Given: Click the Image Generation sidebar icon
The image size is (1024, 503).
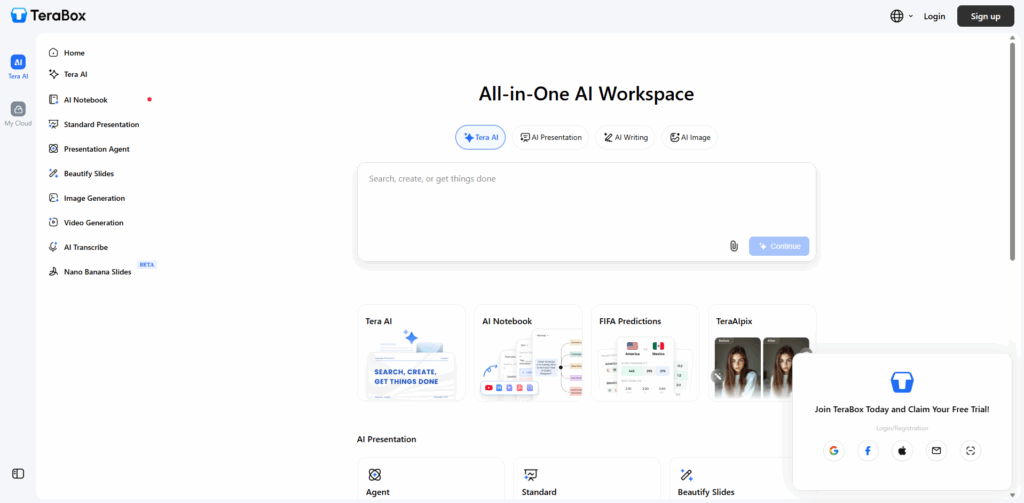Looking at the screenshot, I should coord(54,198).
